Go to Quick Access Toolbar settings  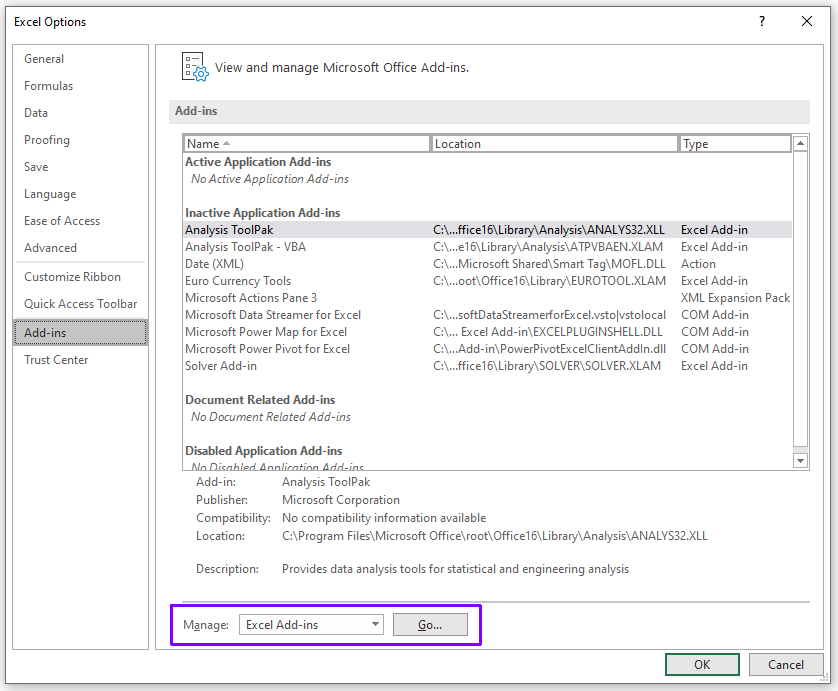click(80, 304)
